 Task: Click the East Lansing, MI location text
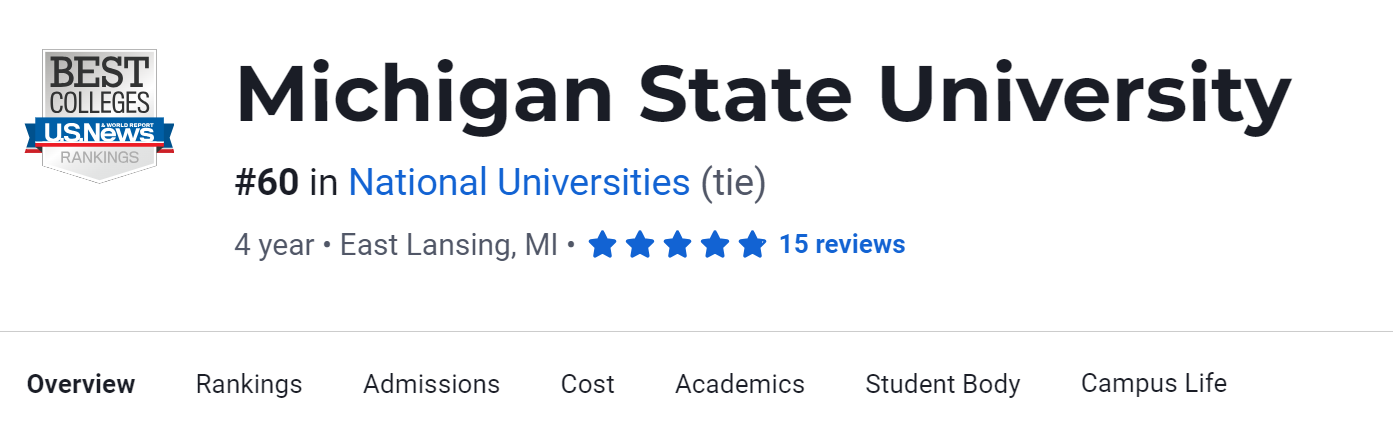tap(449, 245)
